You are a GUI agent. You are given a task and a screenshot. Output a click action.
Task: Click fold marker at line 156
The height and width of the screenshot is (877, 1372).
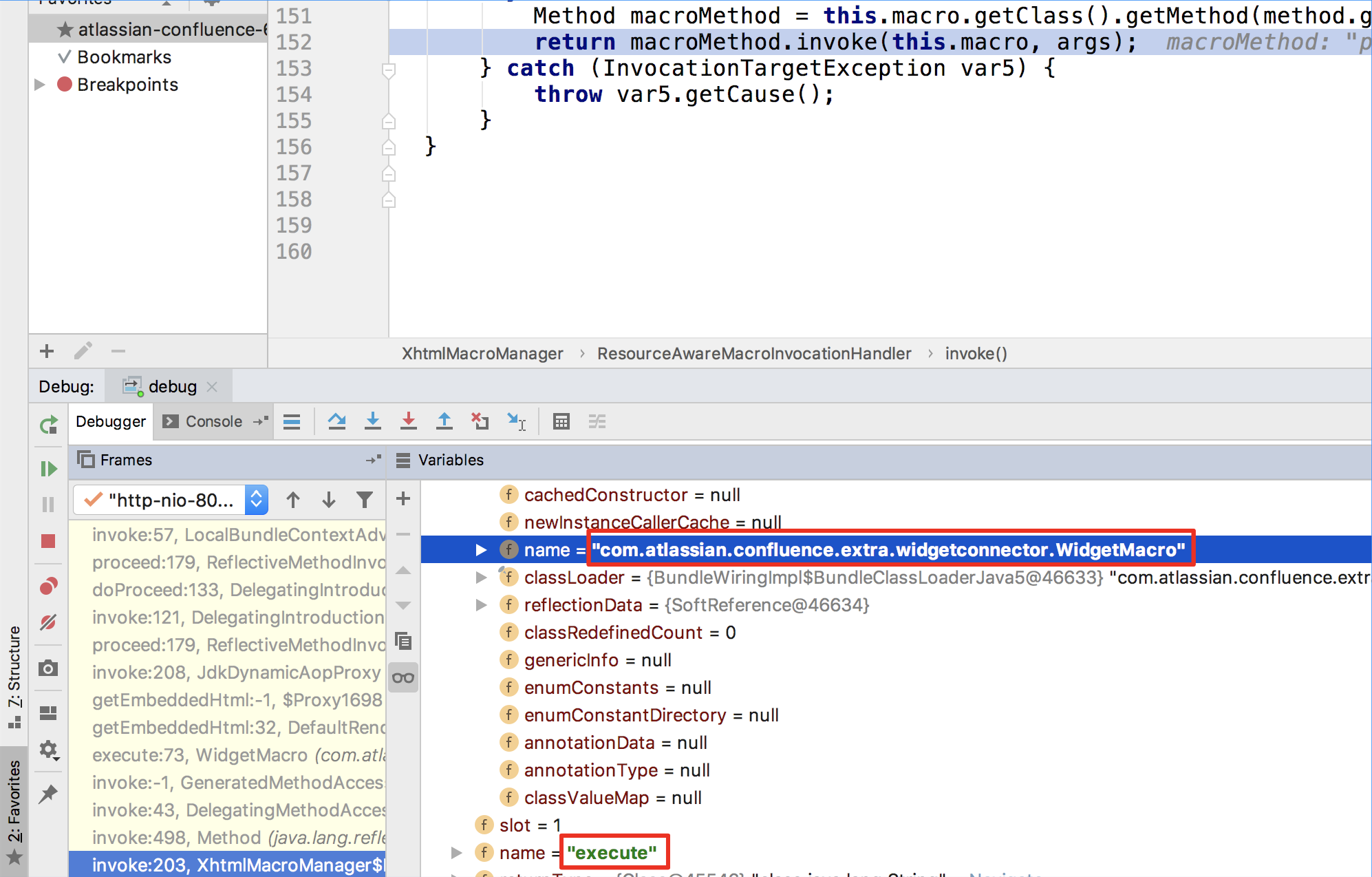[389, 147]
